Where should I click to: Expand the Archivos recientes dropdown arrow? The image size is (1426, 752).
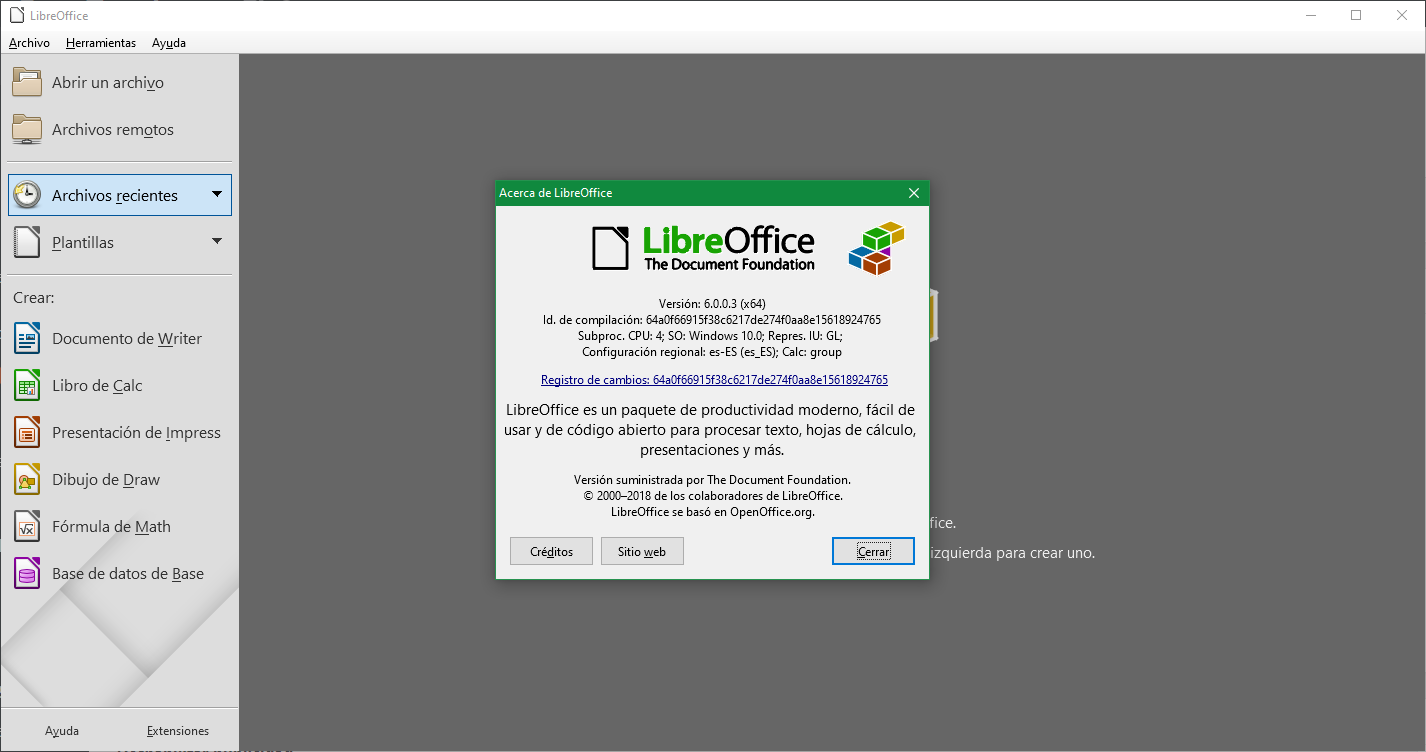(217, 194)
